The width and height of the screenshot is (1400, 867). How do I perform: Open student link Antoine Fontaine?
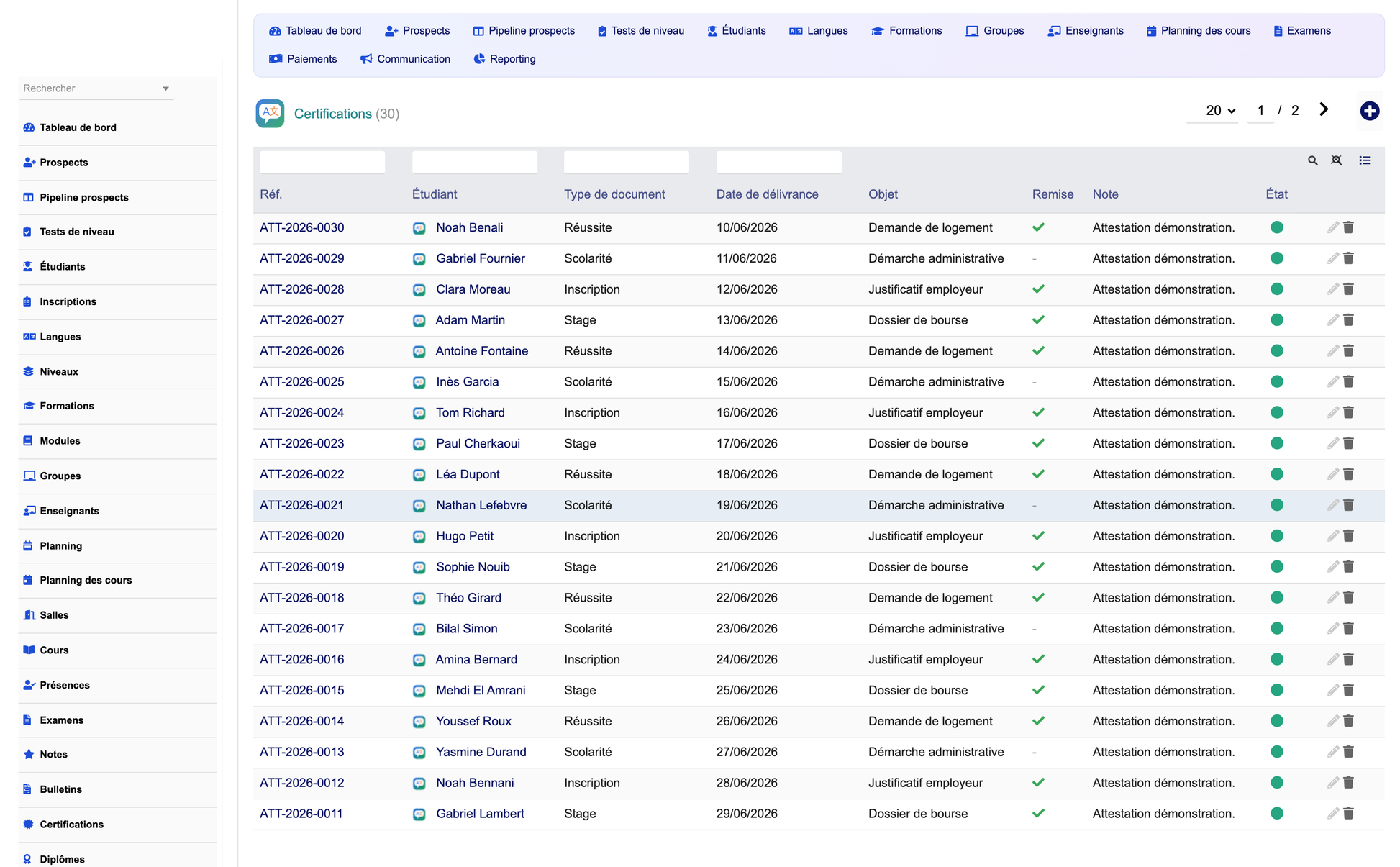[x=481, y=351]
